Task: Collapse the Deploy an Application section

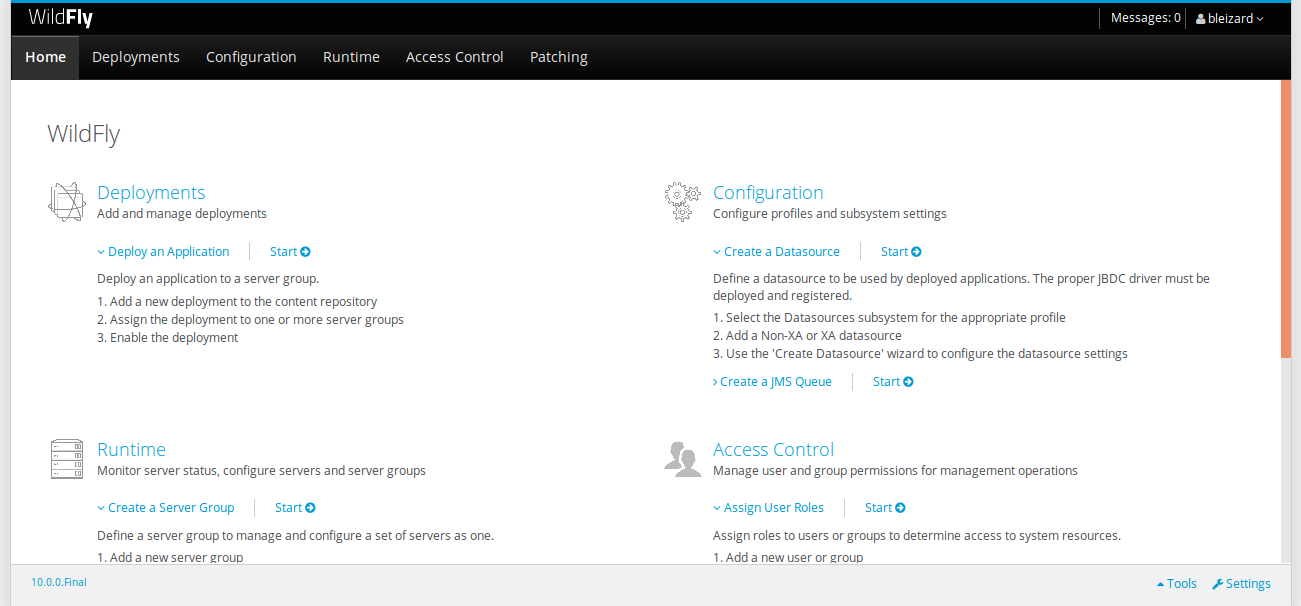Action: (x=163, y=252)
